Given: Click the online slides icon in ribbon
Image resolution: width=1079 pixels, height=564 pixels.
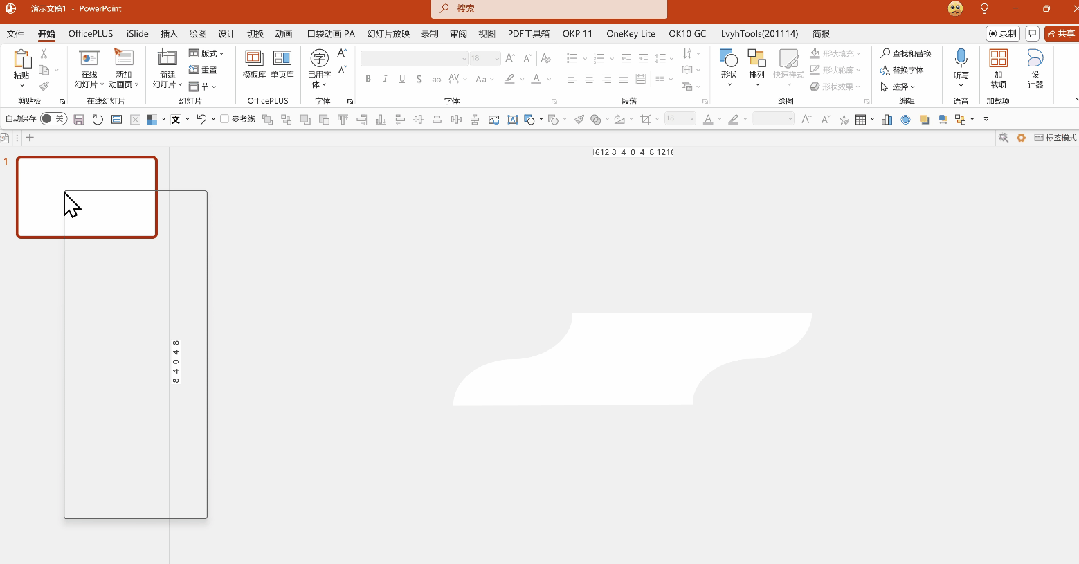Looking at the screenshot, I should point(89,58).
